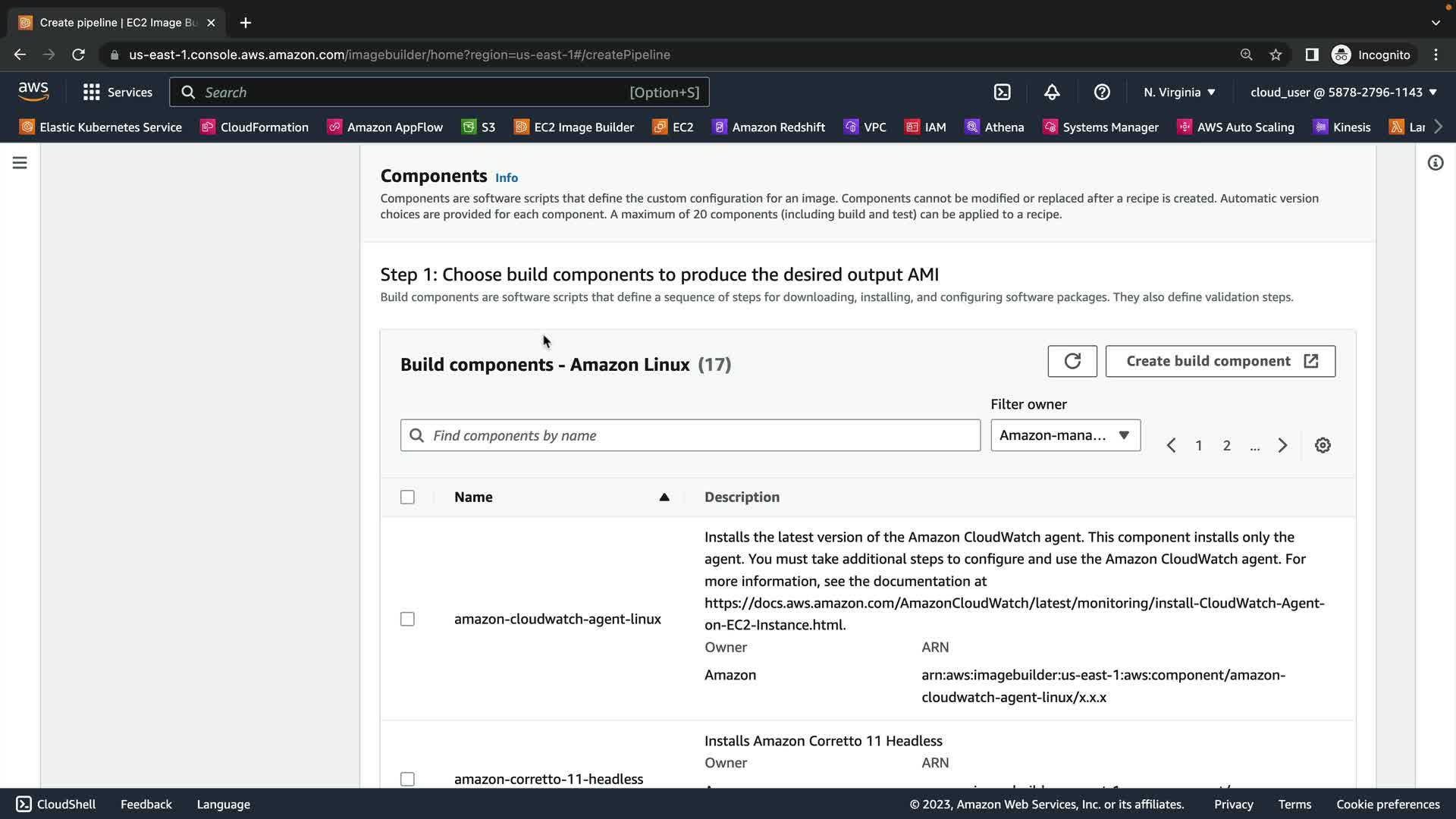The height and width of the screenshot is (819, 1456).
Task: Check amazon-cloudwatch-agent-linux component
Action: (x=407, y=620)
